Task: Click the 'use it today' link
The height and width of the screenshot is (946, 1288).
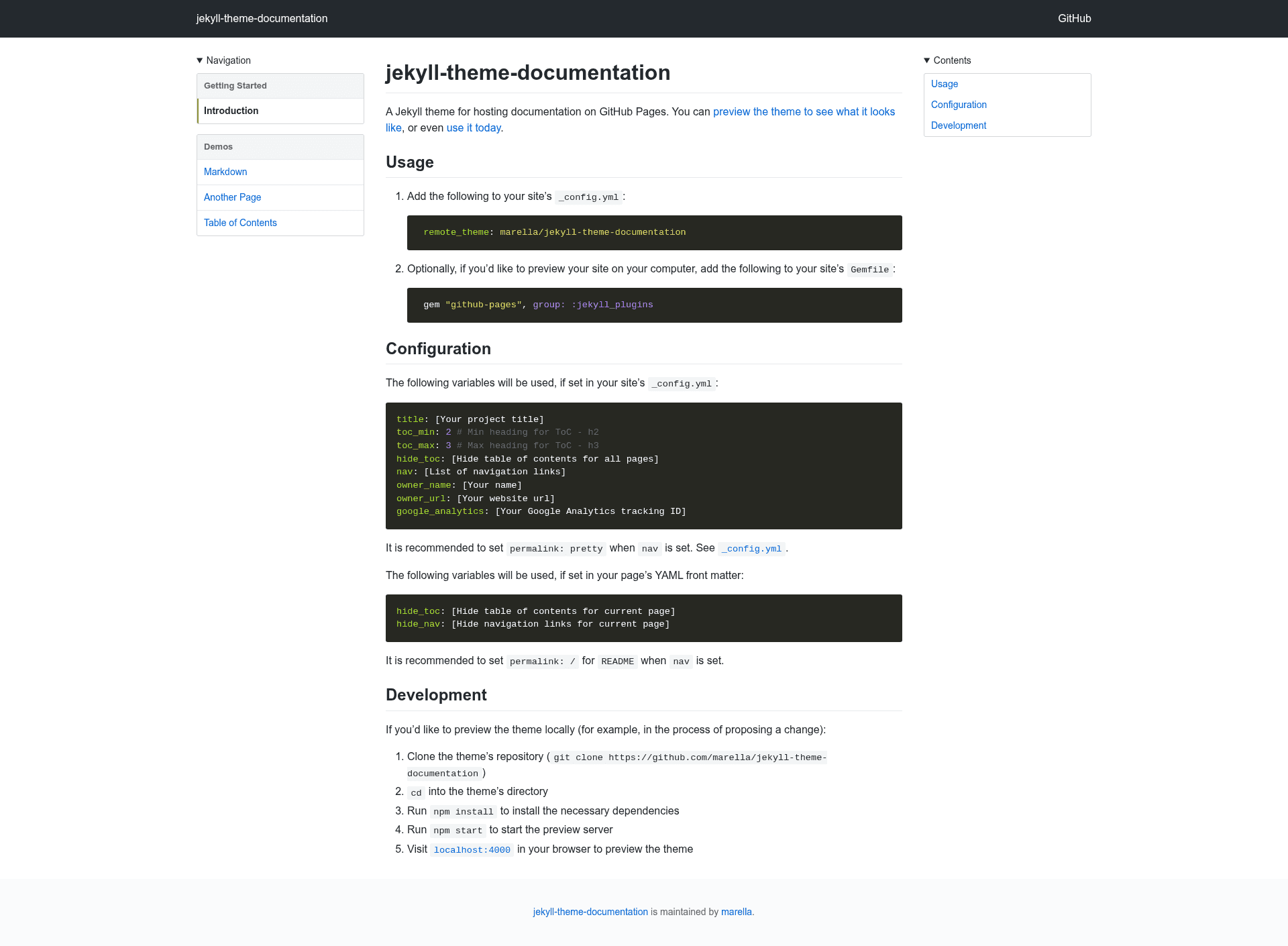Action: coord(474,127)
